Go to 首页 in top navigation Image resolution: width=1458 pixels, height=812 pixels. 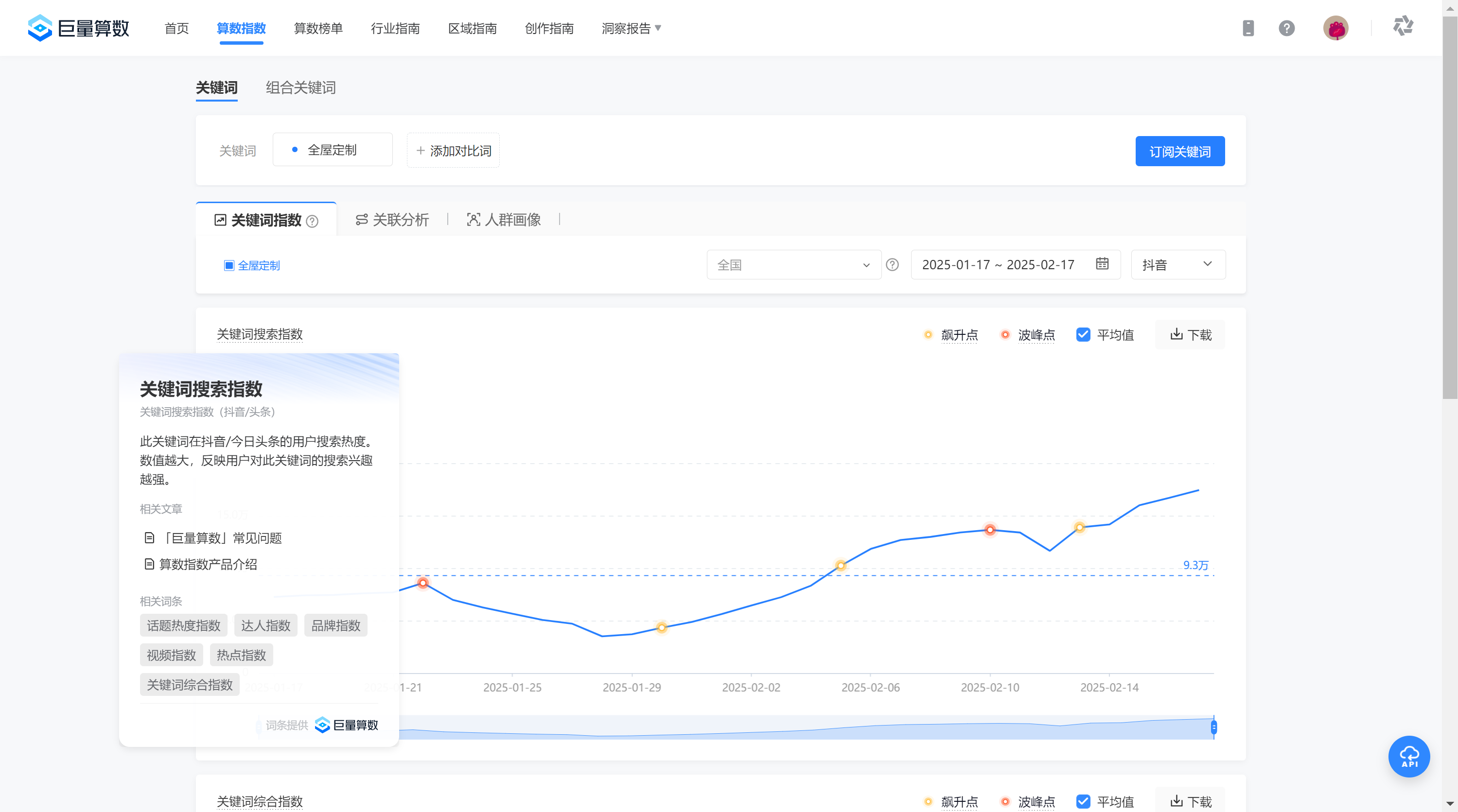coord(176,28)
